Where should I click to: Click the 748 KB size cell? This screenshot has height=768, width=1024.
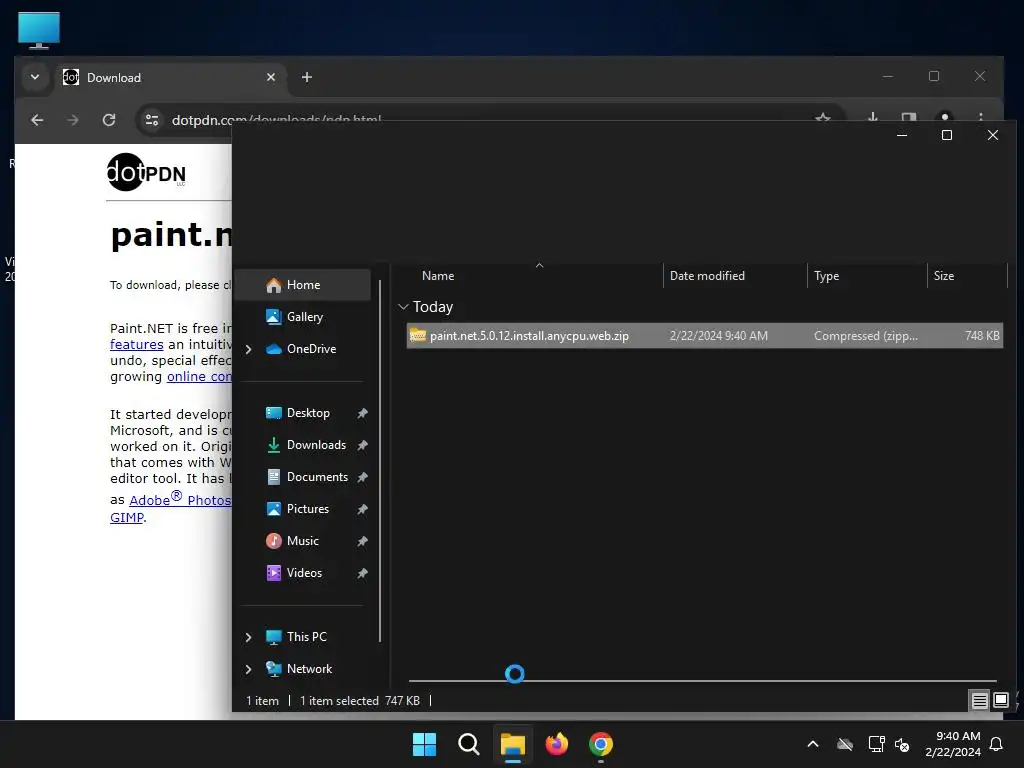(982, 336)
